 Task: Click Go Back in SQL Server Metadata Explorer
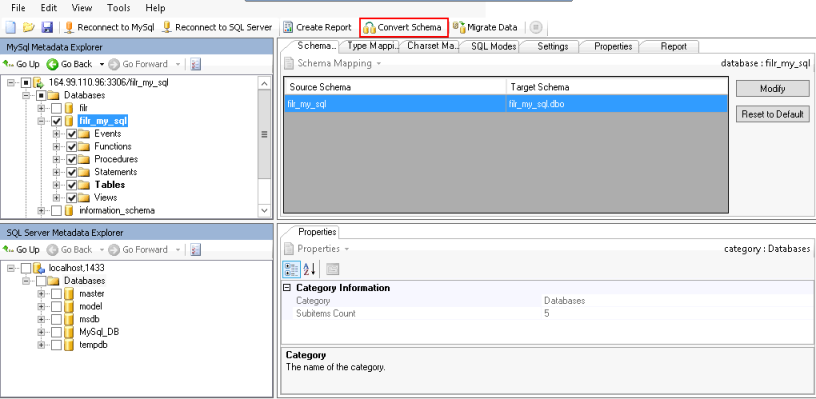[69, 250]
